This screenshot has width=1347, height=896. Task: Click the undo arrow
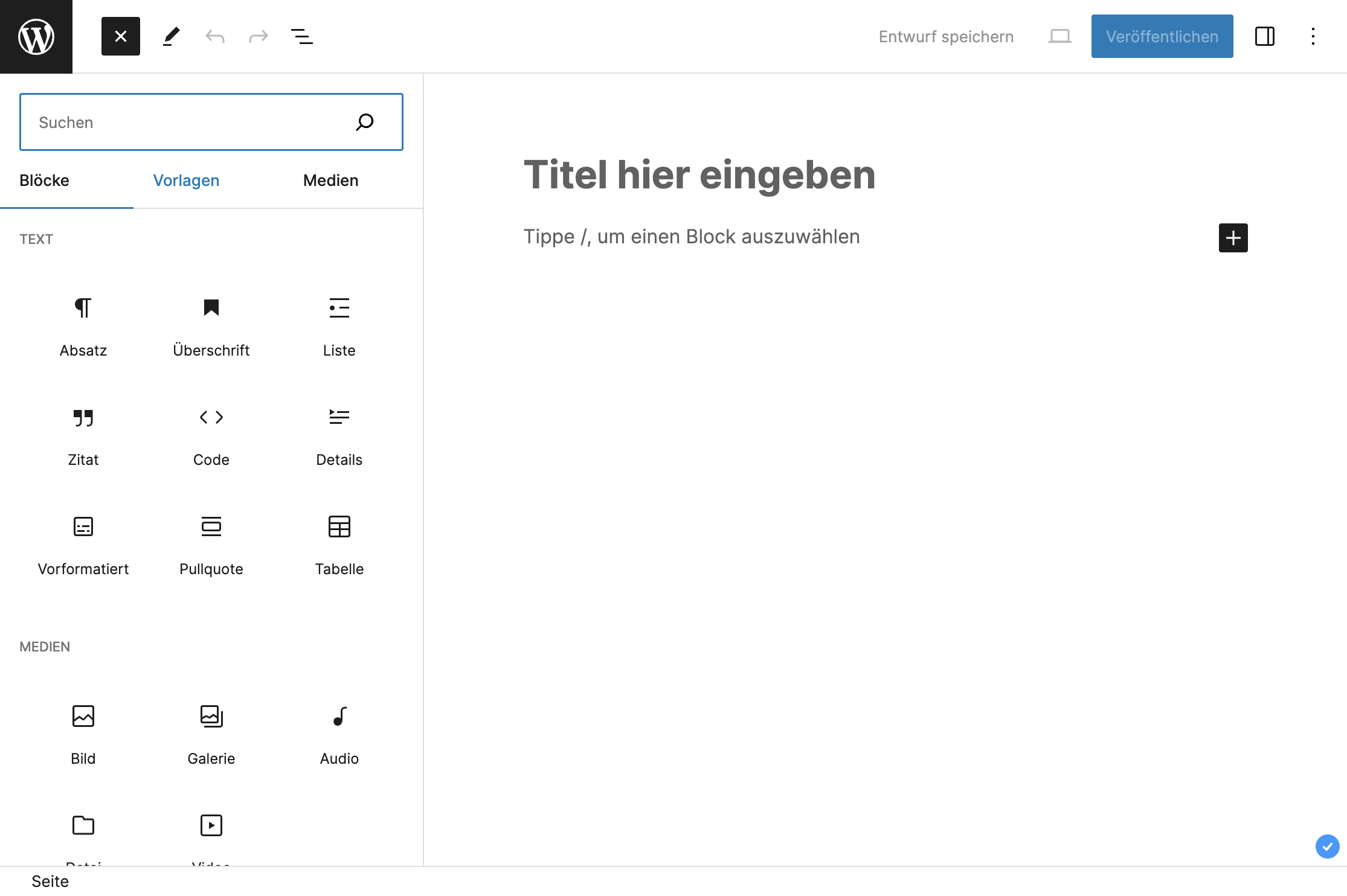[215, 36]
